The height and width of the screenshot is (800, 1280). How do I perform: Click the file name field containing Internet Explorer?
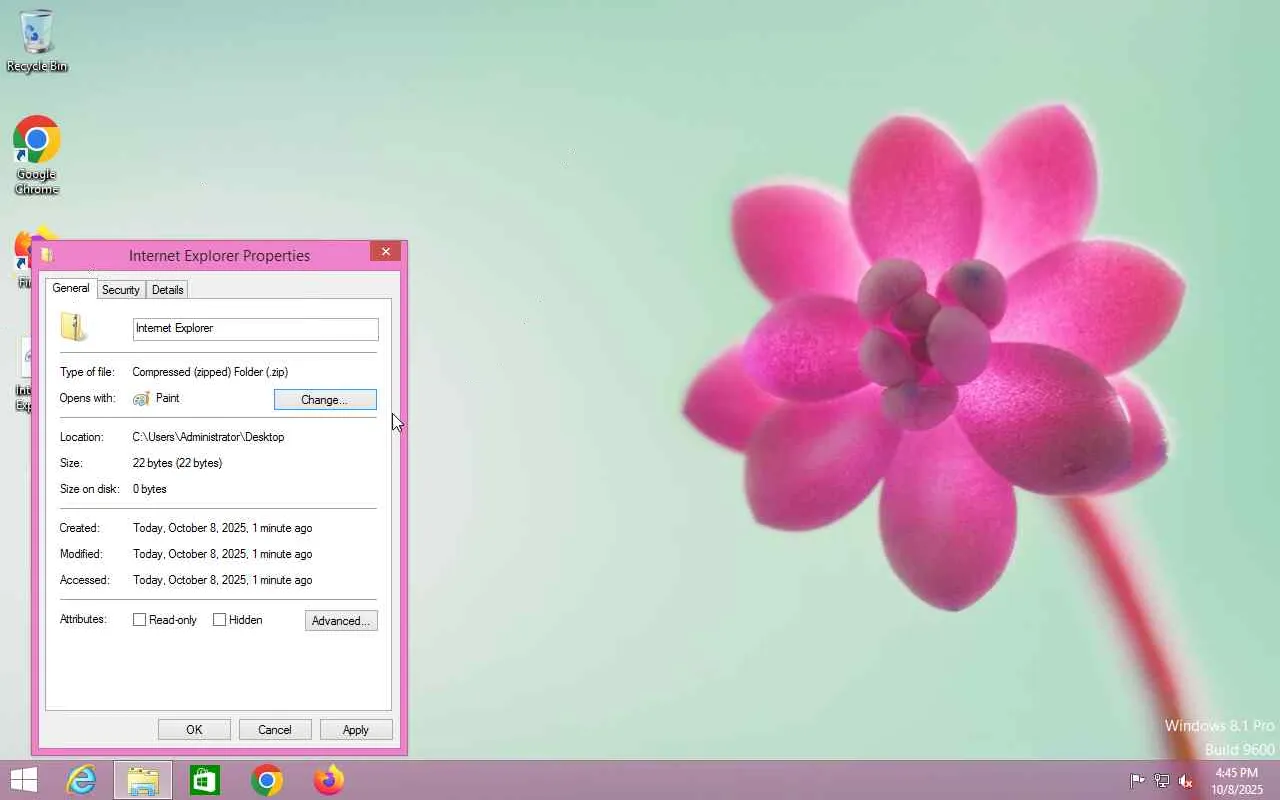(256, 328)
